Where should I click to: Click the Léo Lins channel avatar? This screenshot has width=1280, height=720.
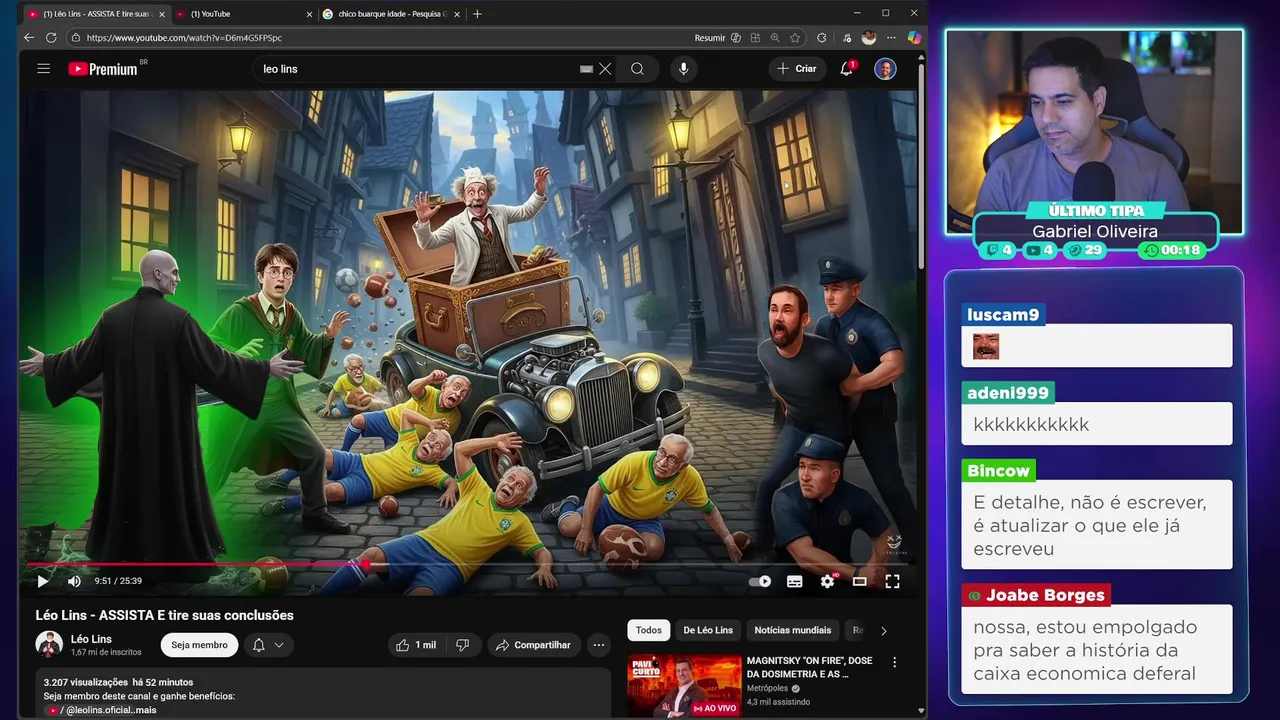pyautogui.click(x=49, y=645)
